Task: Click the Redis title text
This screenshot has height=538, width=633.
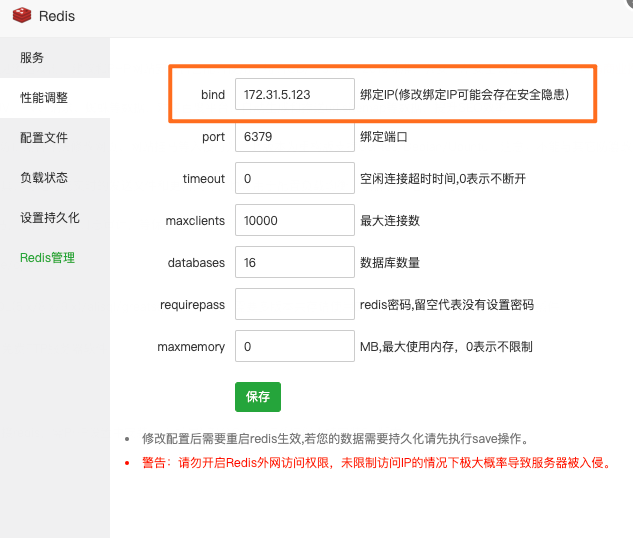Action: [x=57, y=16]
